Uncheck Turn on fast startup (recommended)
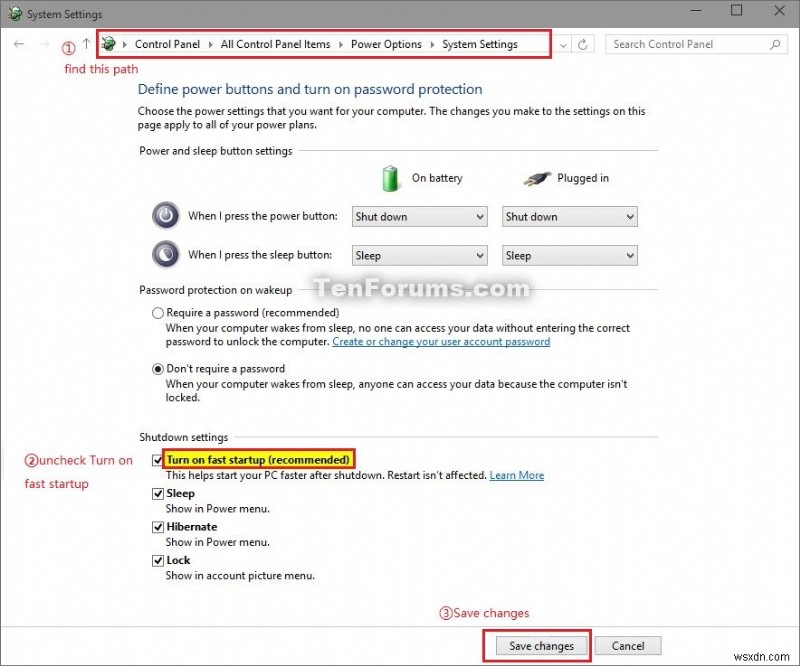 tap(158, 460)
